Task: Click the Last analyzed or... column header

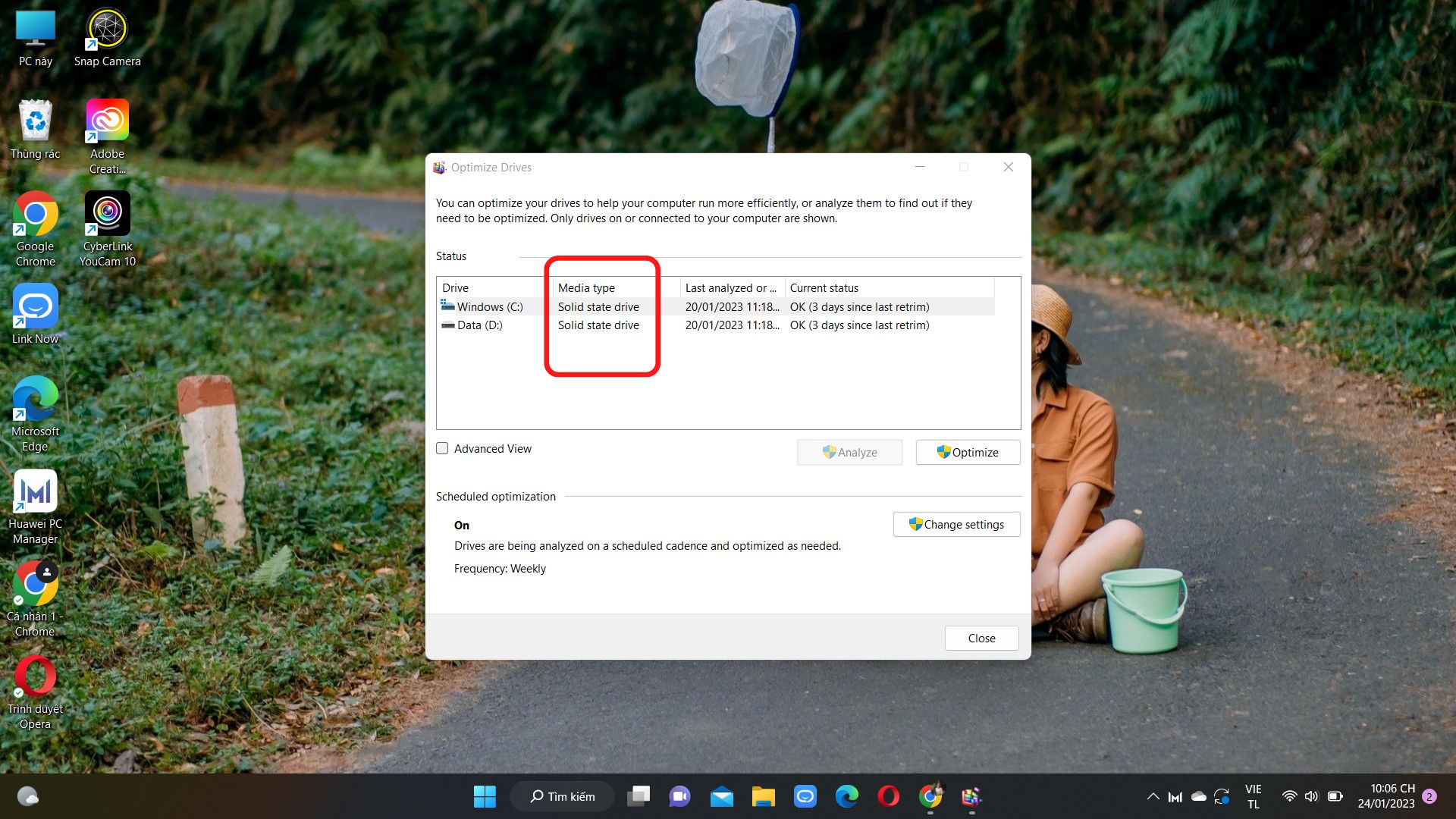Action: [x=732, y=287]
